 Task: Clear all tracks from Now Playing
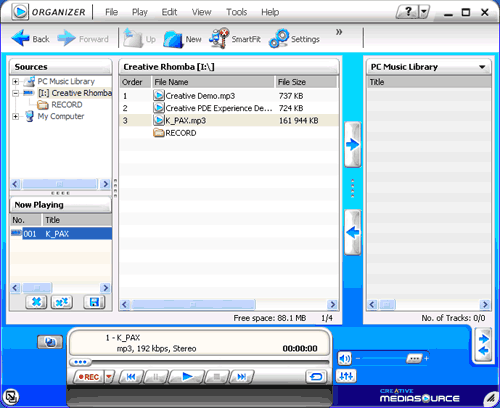(62, 302)
